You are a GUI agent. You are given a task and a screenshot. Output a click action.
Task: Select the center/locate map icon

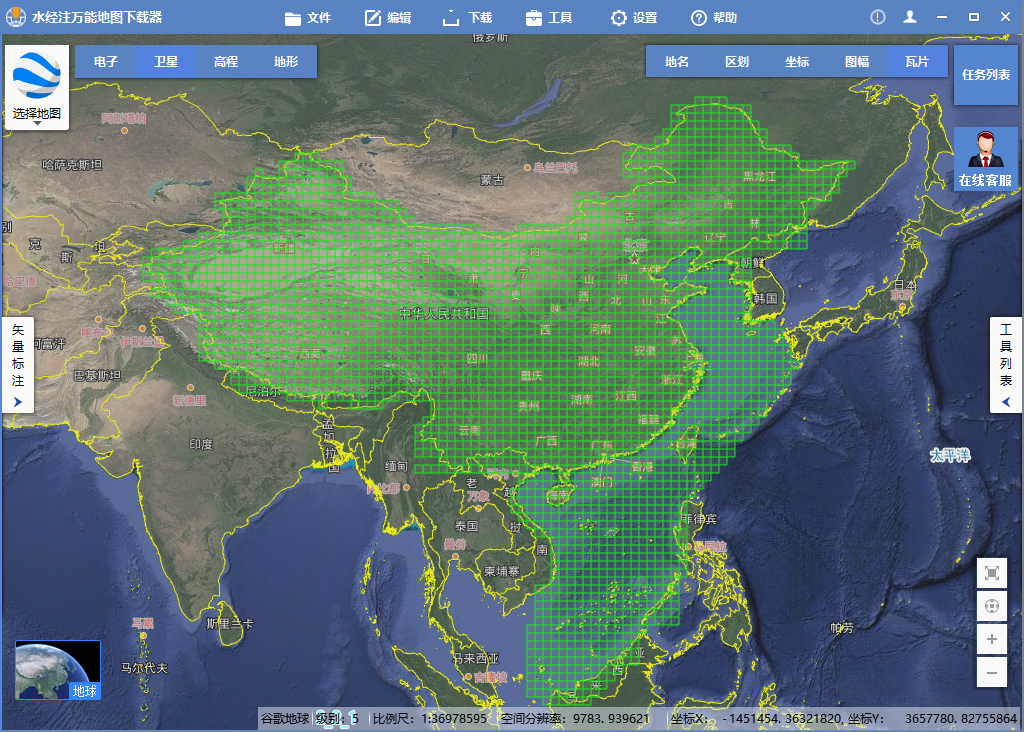point(991,607)
